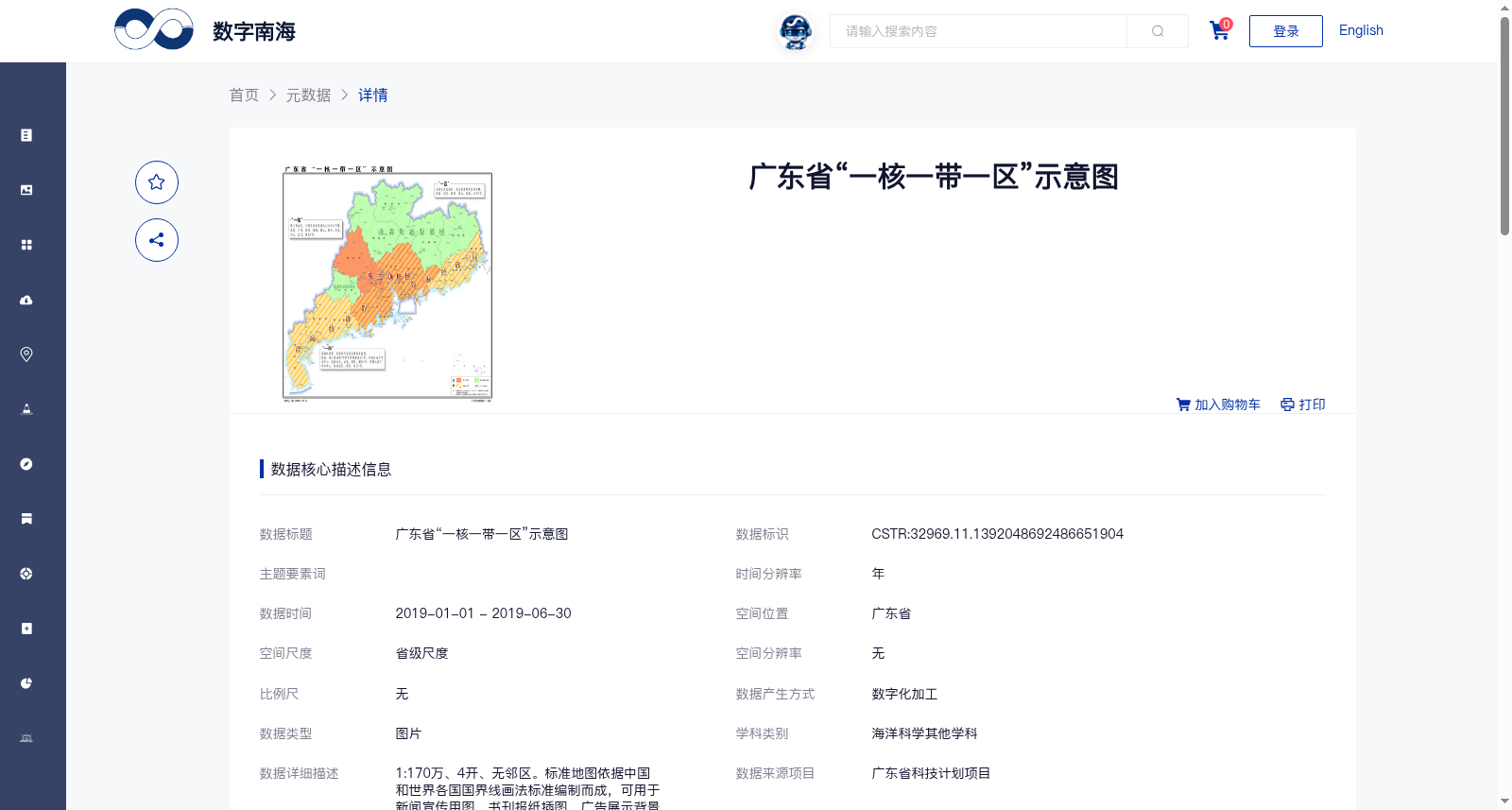Click the search magnifier button
This screenshot has width=1512, height=810.
[1158, 31]
